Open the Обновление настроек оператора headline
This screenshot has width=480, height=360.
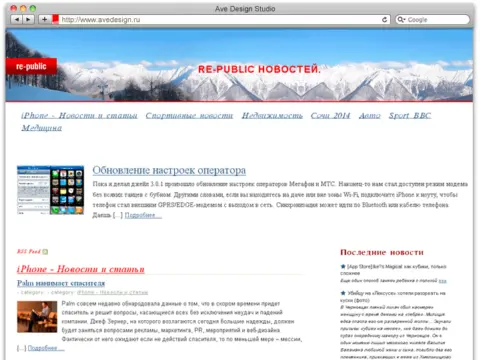[x=169, y=170]
